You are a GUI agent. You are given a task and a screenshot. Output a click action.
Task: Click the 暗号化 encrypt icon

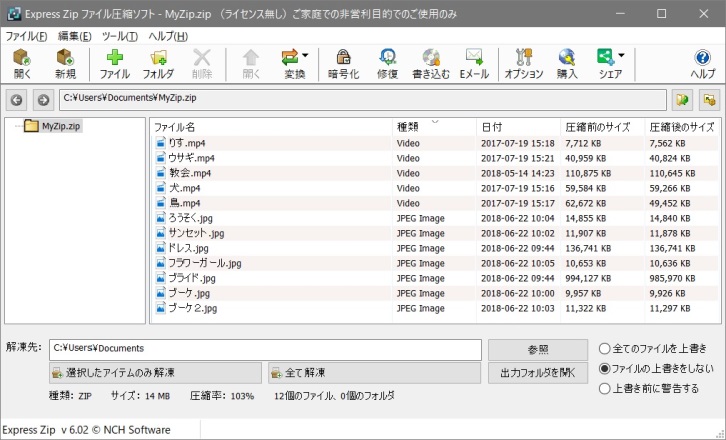point(343,63)
